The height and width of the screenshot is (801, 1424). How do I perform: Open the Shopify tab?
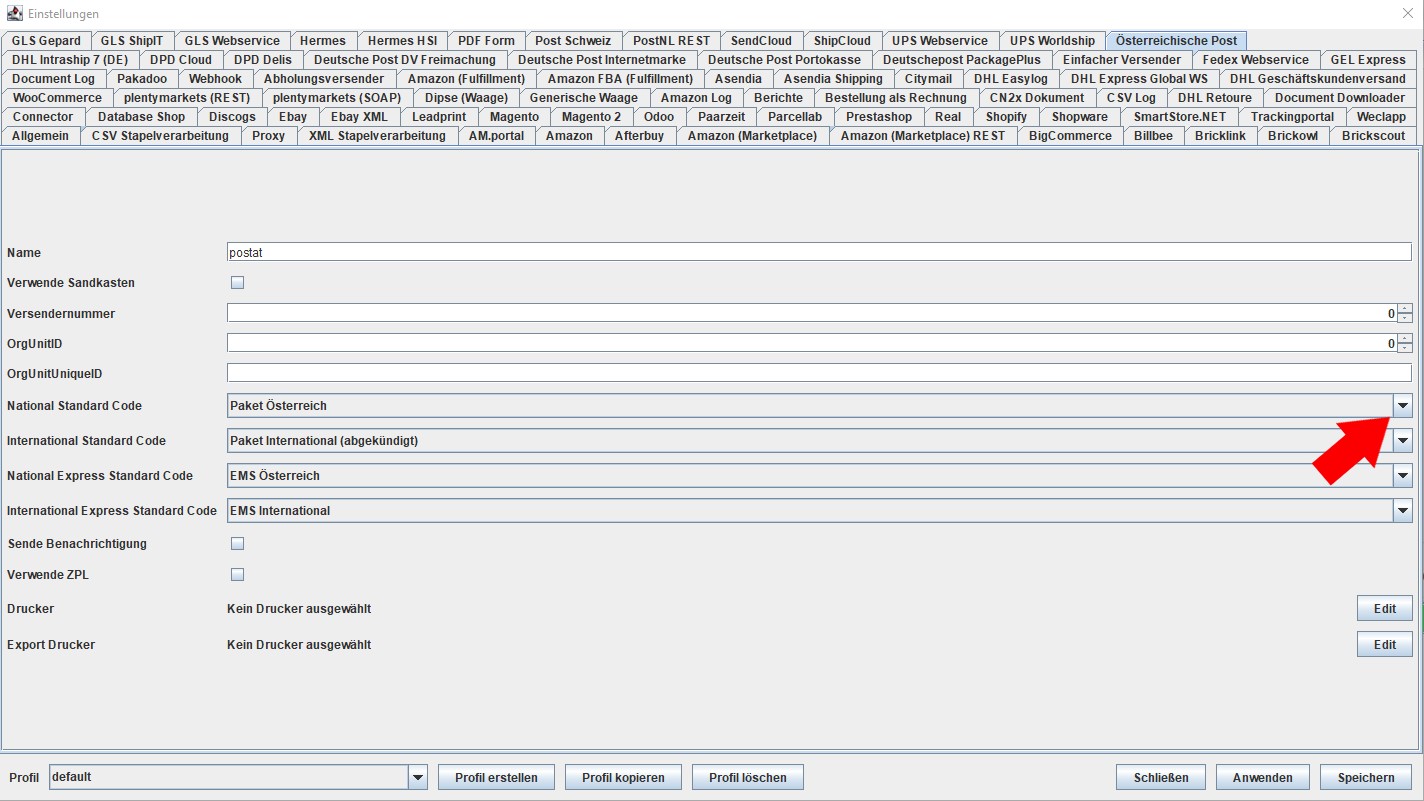point(1006,117)
